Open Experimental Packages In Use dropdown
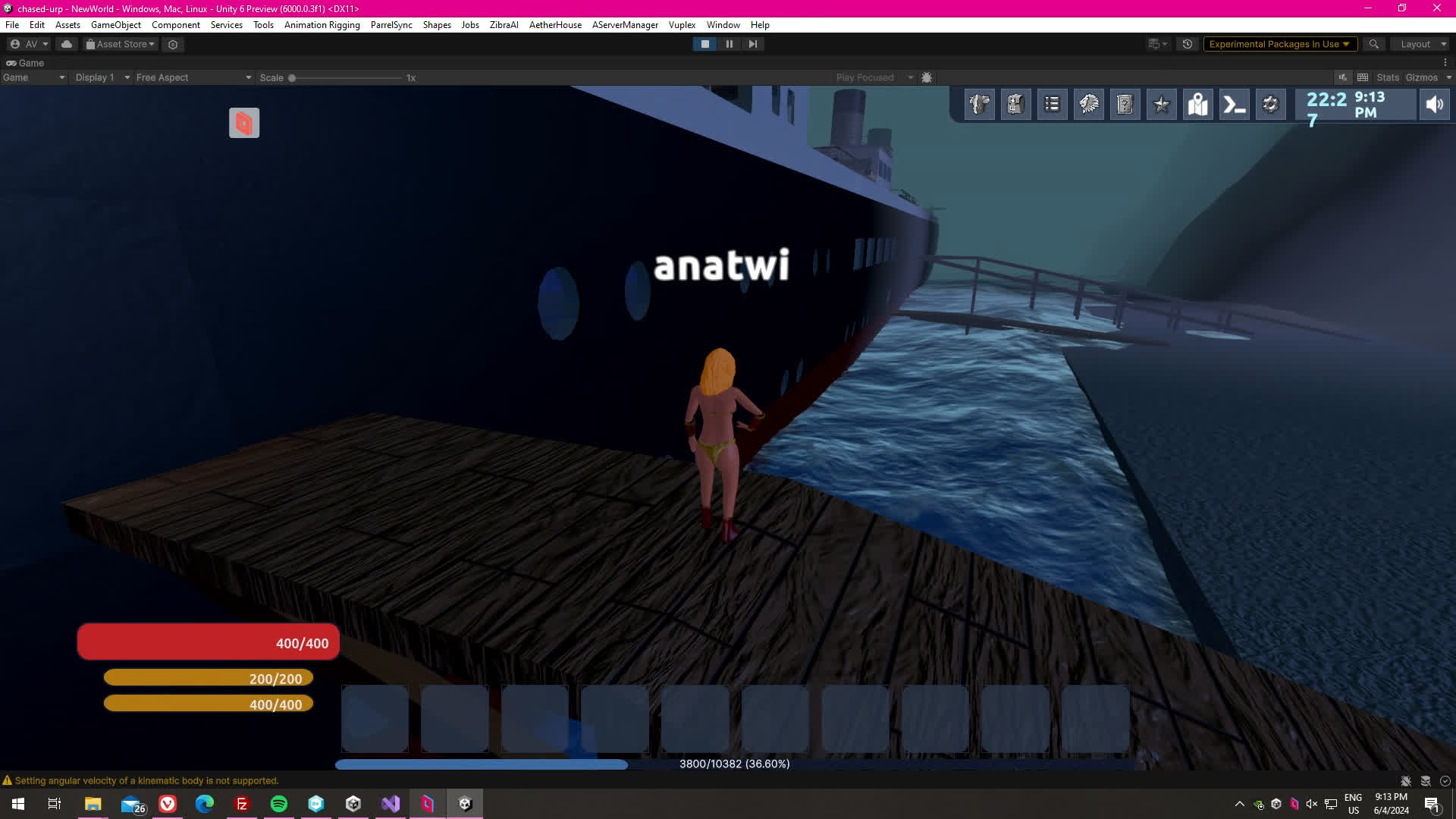Viewport: 1456px width, 819px height. pyautogui.click(x=1279, y=44)
